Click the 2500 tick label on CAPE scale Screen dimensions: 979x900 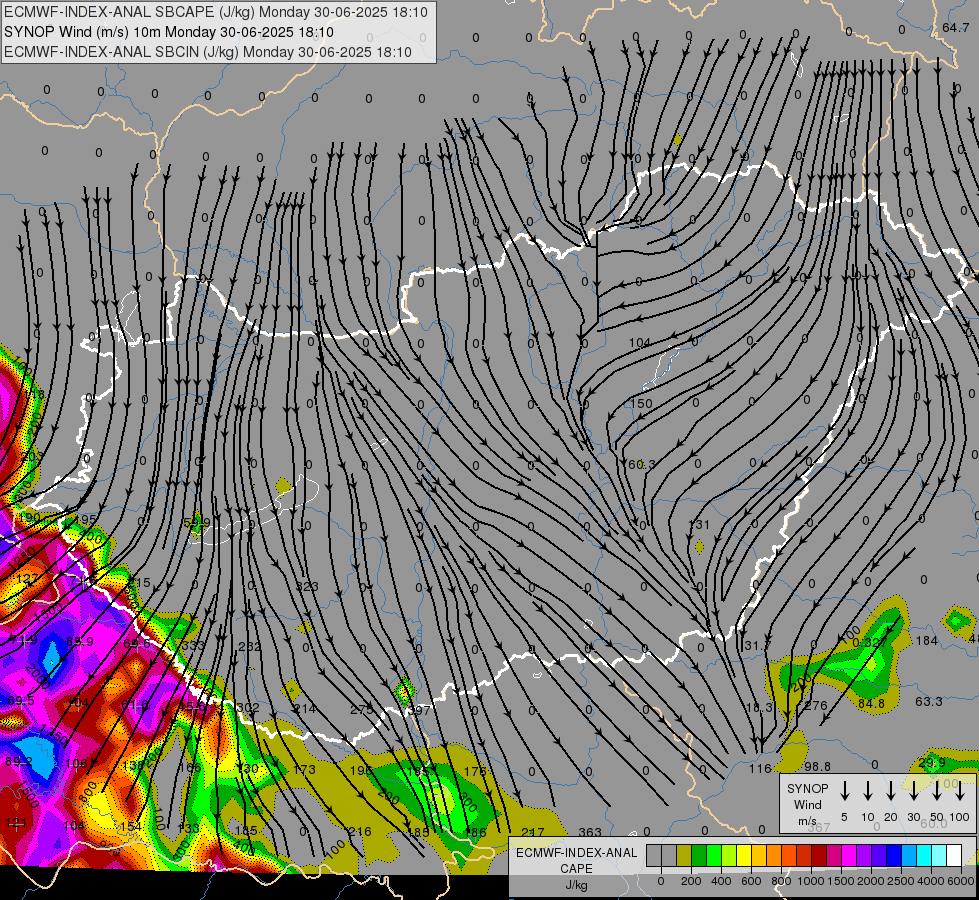901,881
